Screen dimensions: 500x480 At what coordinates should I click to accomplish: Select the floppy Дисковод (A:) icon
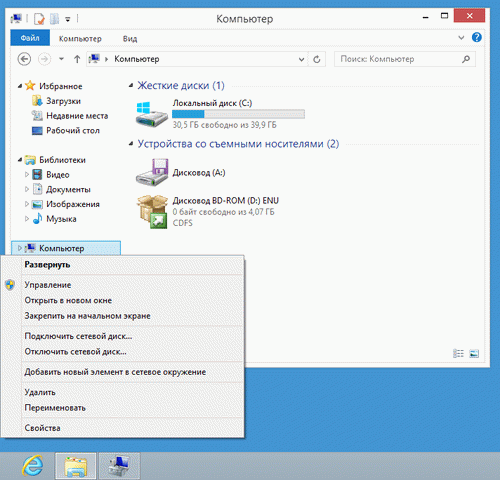(x=152, y=172)
